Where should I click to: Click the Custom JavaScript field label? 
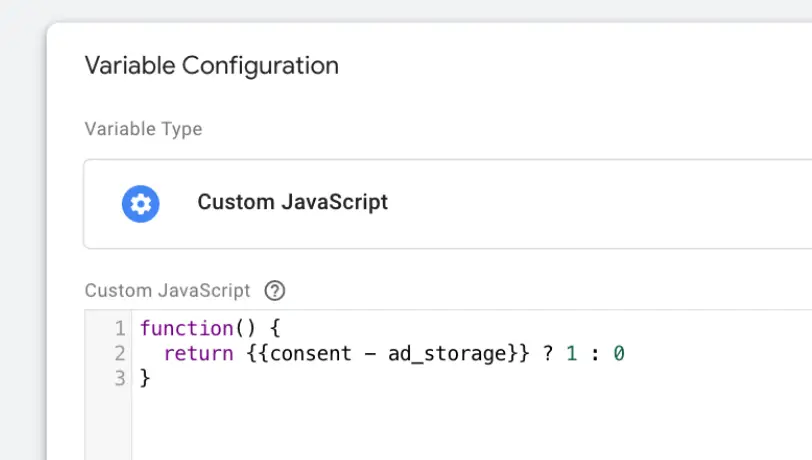click(167, 291)
